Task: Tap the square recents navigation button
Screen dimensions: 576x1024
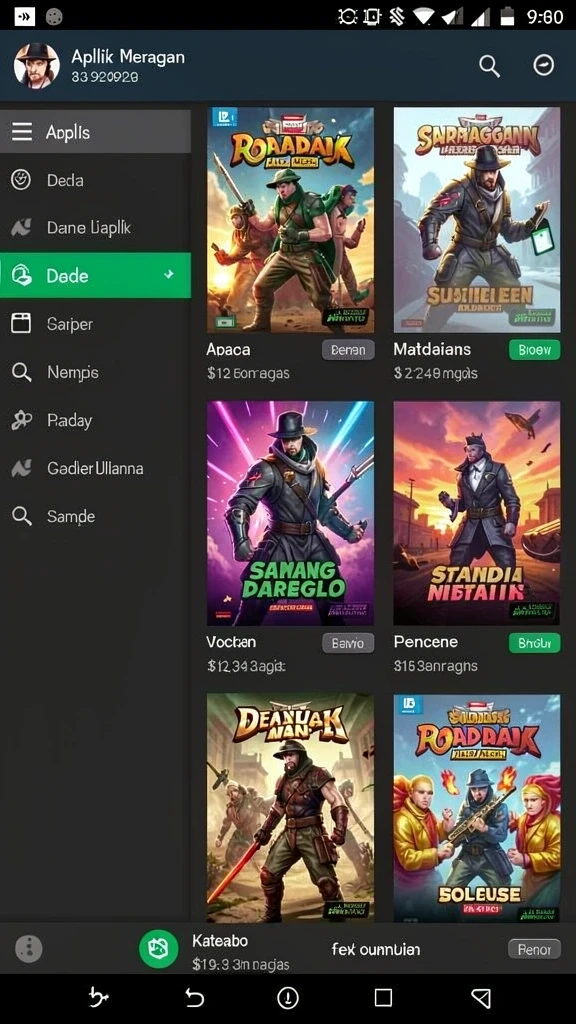Action: [383, 998]
